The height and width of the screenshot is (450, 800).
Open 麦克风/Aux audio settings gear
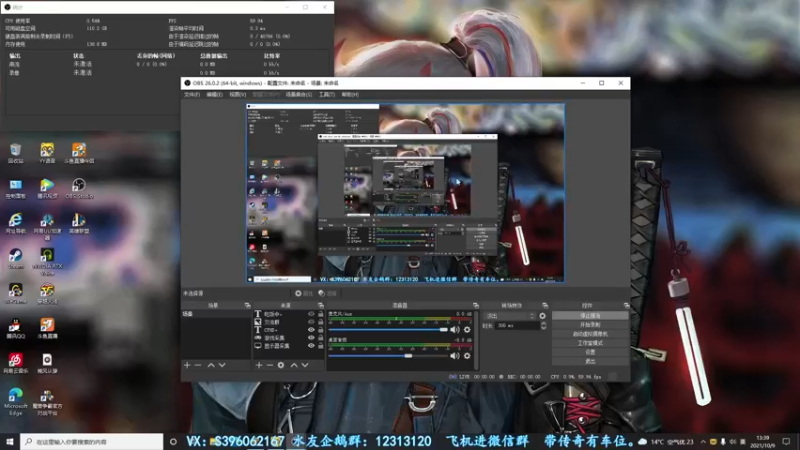(467, 330)
